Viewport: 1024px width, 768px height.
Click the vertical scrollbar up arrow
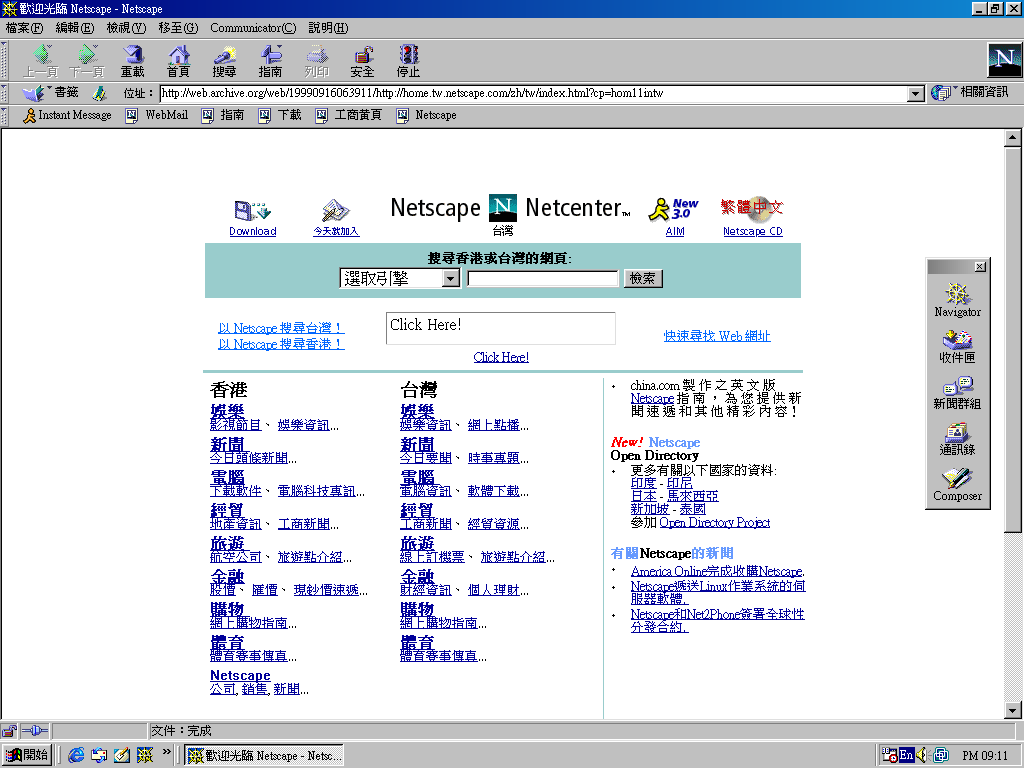point(1012,138)
